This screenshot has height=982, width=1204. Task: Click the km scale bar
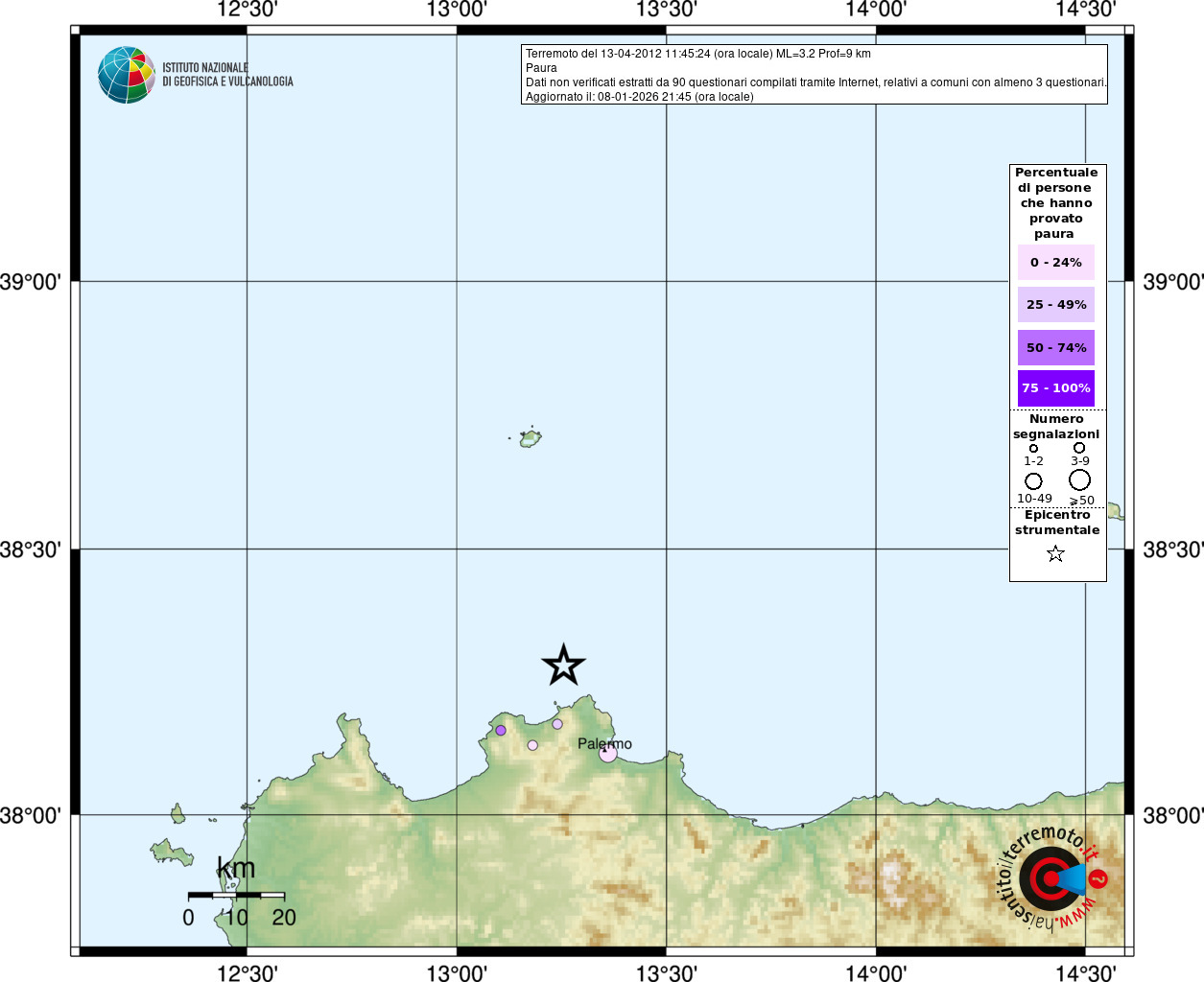point(236,896)
